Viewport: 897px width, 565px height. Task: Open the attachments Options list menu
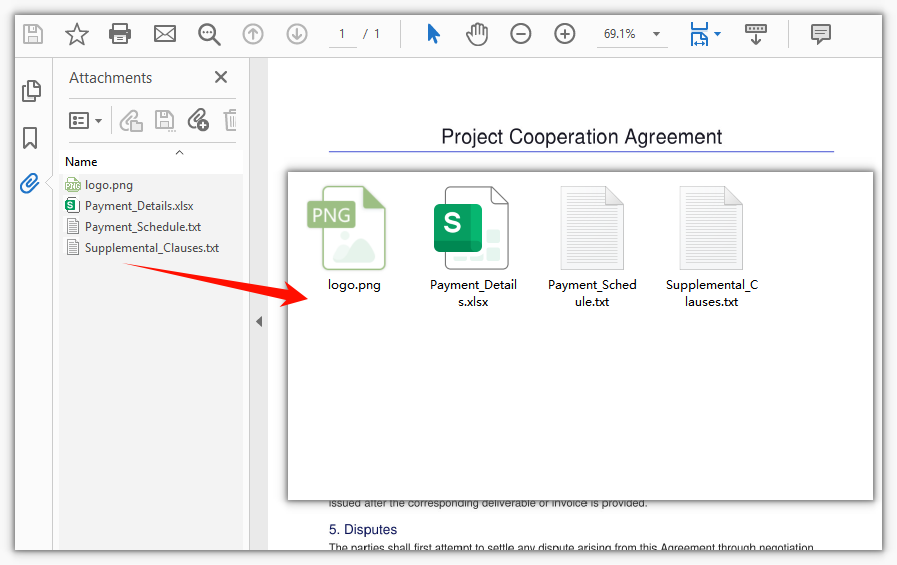(x=85, y=121)
